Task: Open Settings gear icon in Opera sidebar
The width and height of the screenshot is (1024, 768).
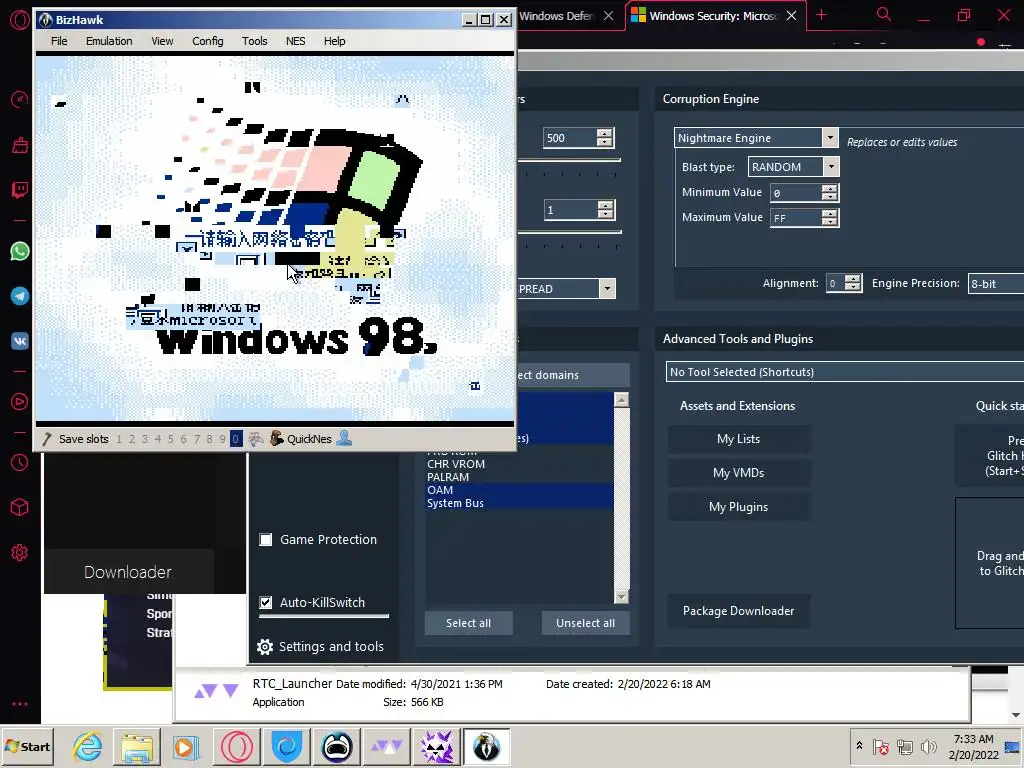Action: point(20,552)
